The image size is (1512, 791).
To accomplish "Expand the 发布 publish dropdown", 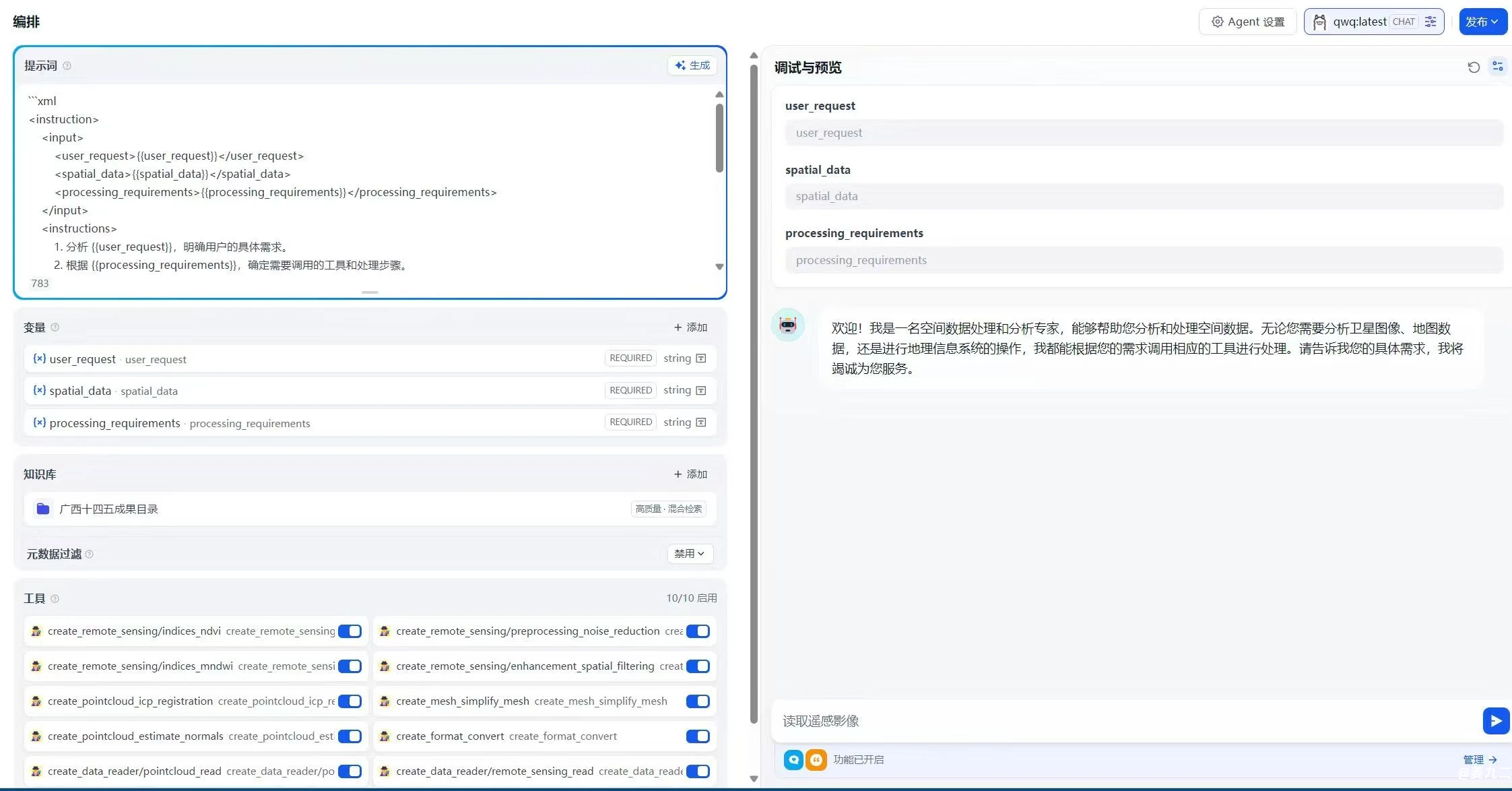I will pos(1482,22).
